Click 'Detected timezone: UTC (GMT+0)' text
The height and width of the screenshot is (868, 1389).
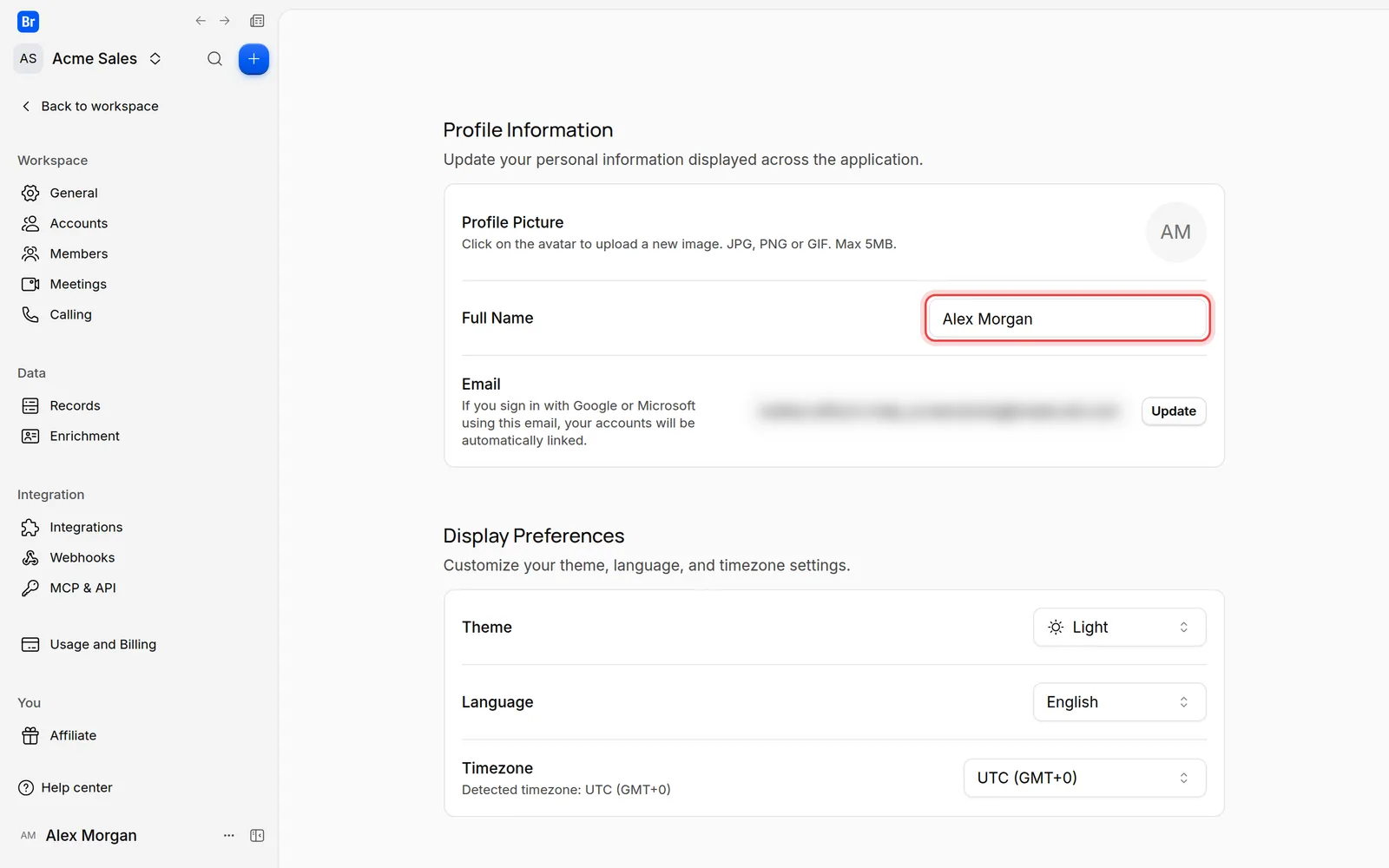point(566,790)
